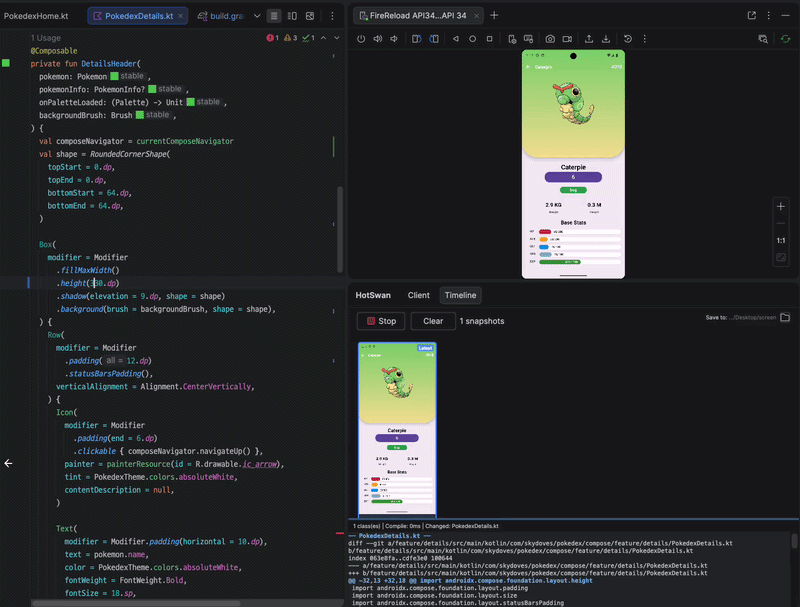Set emulator zoom to 1:1
Screen dimensions: 800x607
coord(781,240)
